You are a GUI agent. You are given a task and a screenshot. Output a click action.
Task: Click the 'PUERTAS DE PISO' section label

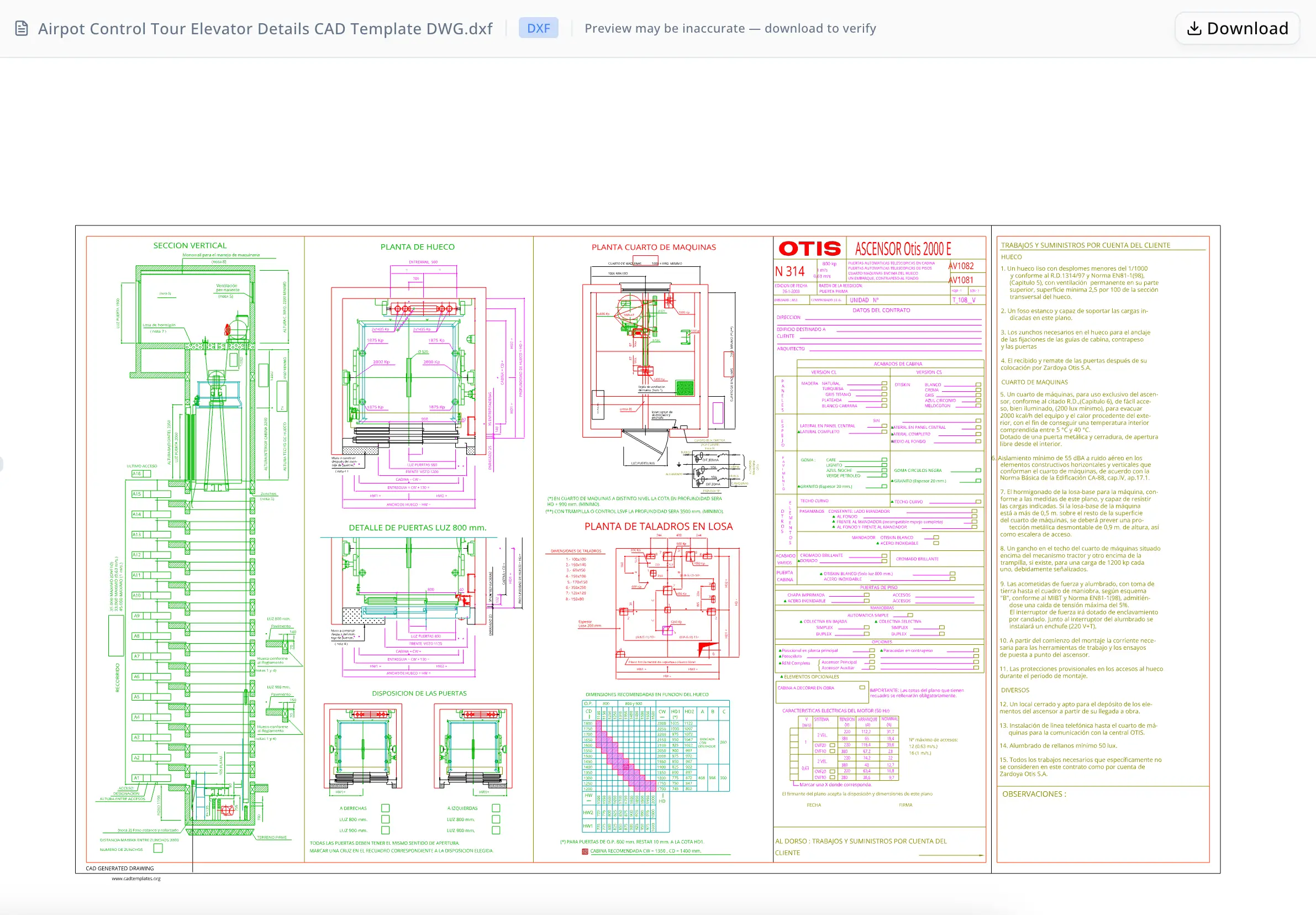878,588
